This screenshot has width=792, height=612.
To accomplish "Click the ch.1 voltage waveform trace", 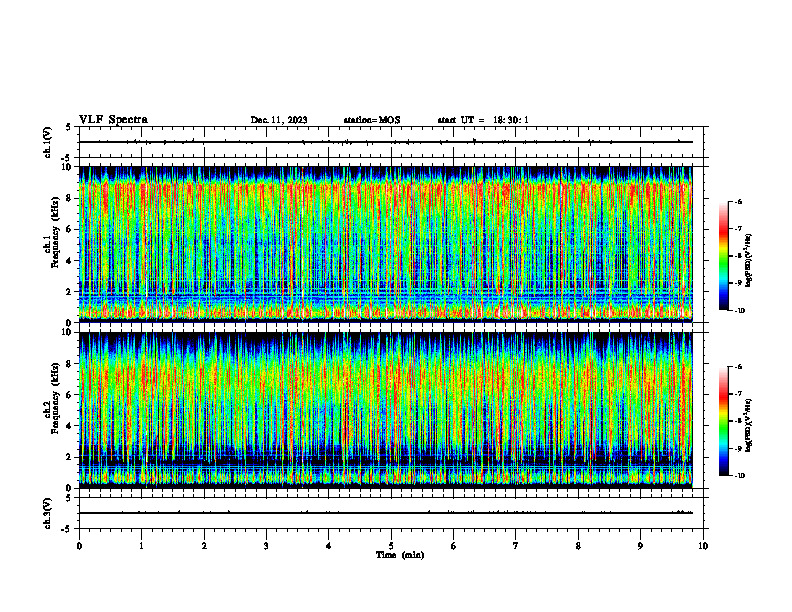I will (x=386, y=142).
